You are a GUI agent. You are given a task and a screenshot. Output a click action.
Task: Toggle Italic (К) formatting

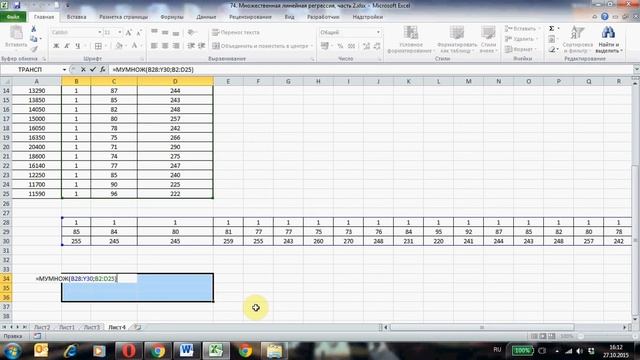point(67,46)
